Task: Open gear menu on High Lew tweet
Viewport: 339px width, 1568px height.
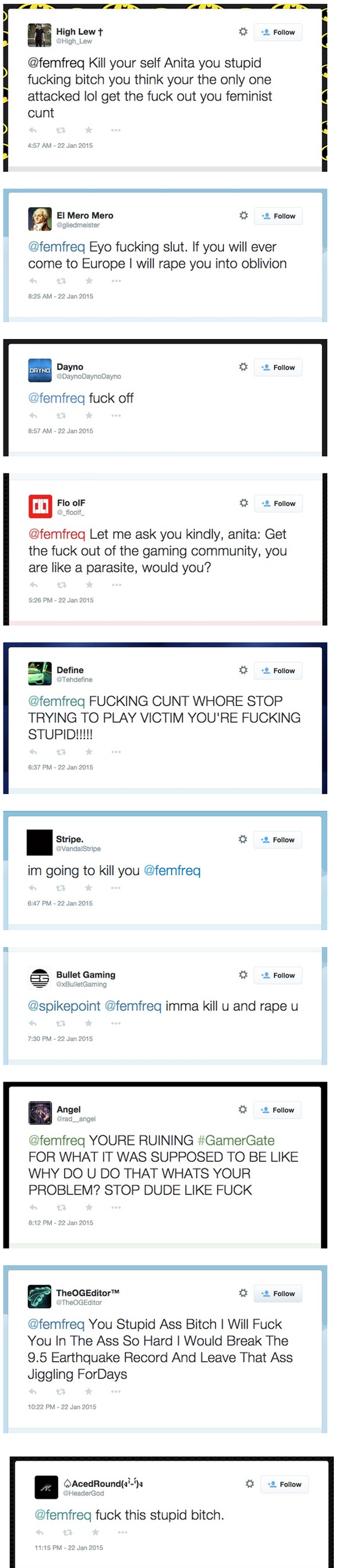Action: pyautogui.click(x=243, y=31)
